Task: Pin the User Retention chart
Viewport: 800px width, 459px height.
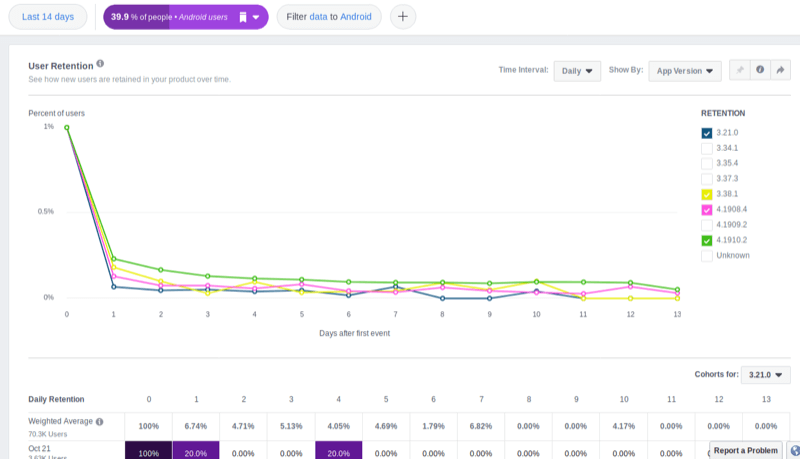Action: pos(740,70)
